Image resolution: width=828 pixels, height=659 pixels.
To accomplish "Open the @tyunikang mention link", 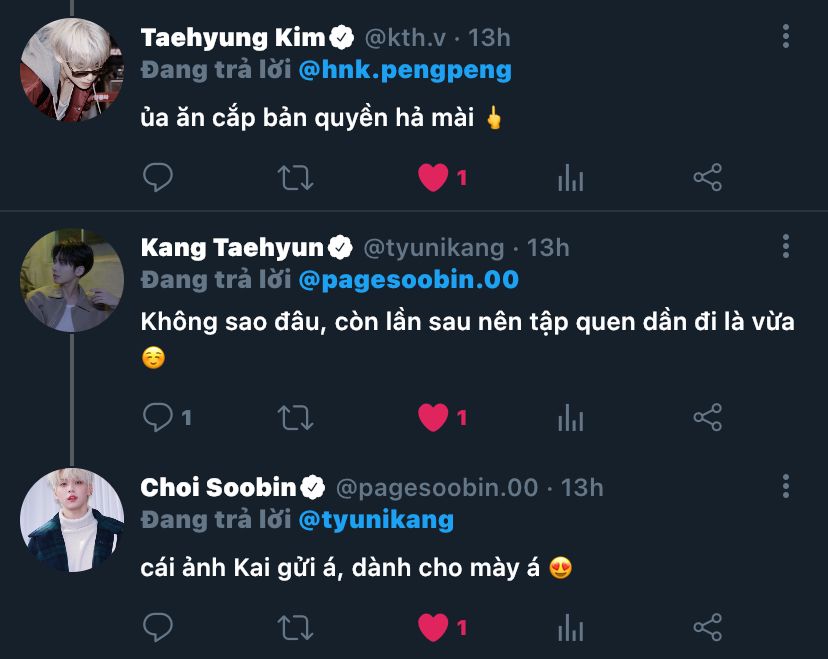I will point(375,520).
